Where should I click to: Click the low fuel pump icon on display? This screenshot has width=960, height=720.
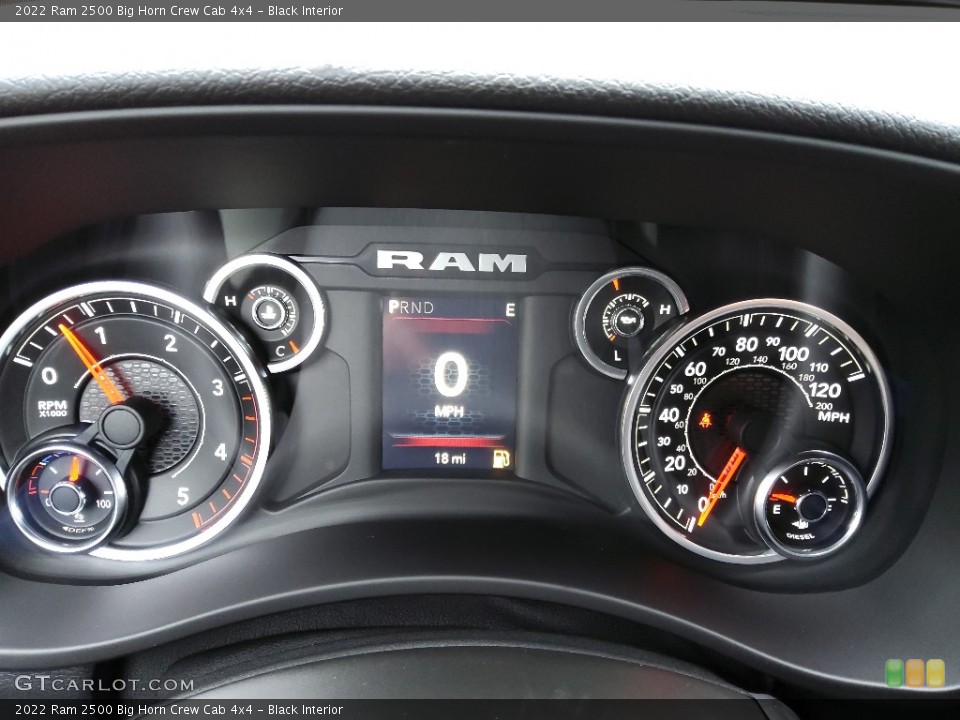point(501,459)
